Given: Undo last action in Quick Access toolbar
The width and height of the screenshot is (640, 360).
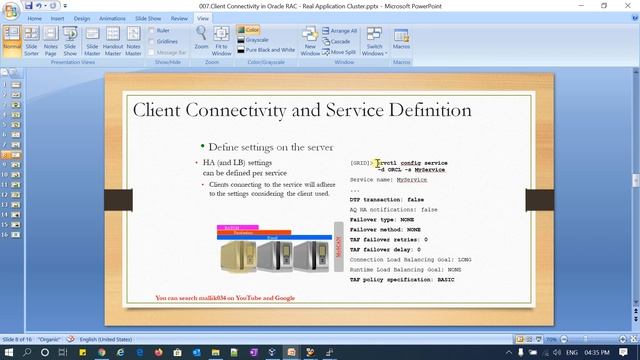Looking at the screenshot, I should 38,6.
